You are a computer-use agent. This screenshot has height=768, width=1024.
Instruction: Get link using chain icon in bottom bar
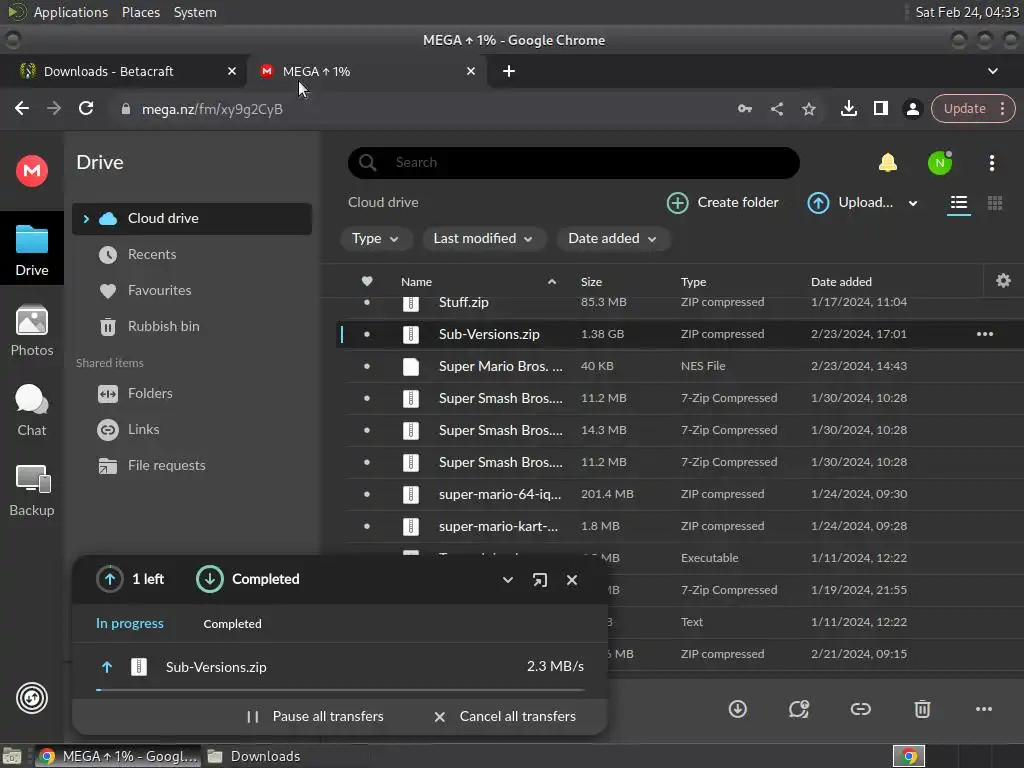pyautogui.click(x=860, y=709)
